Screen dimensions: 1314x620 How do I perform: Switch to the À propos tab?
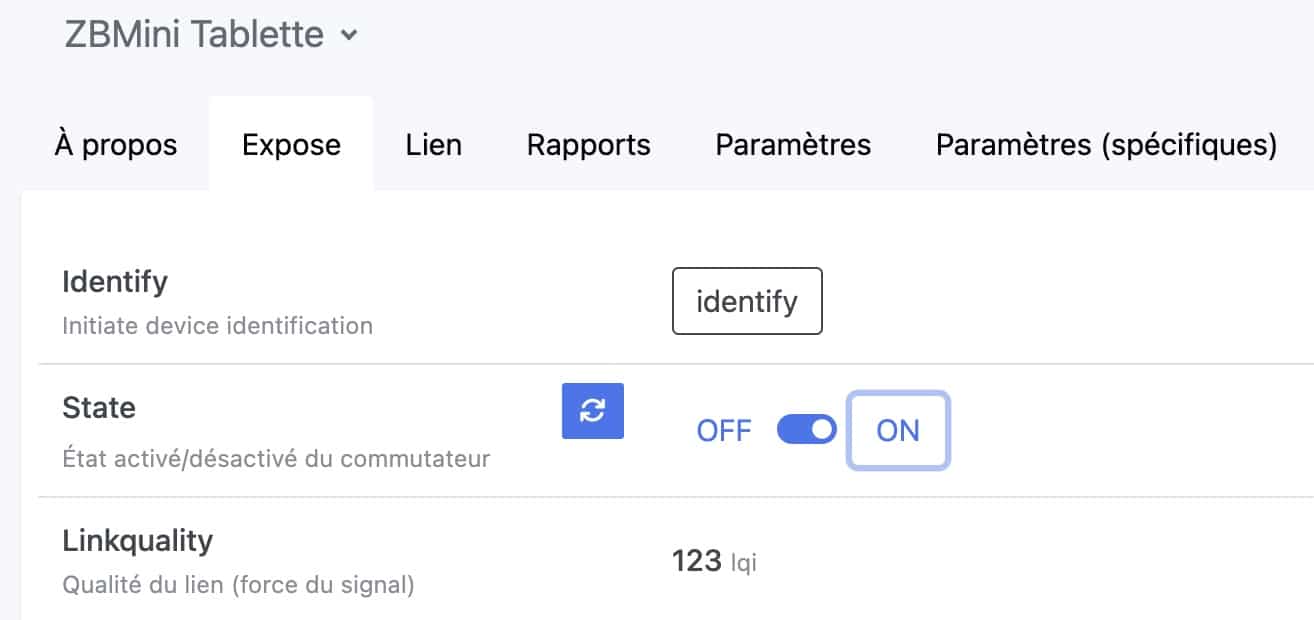[x=115, y=145]
